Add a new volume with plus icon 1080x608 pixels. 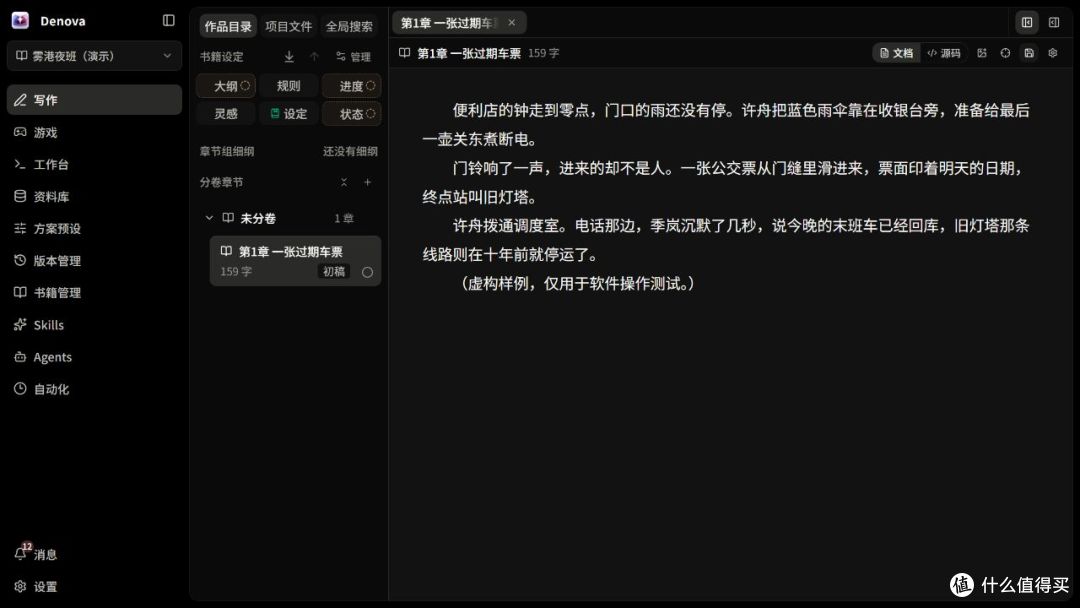(368, 182)
